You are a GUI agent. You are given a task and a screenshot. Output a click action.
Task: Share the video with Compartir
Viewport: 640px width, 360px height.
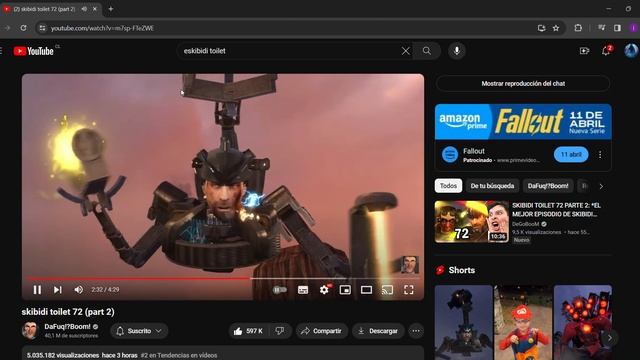pos(322,331)
